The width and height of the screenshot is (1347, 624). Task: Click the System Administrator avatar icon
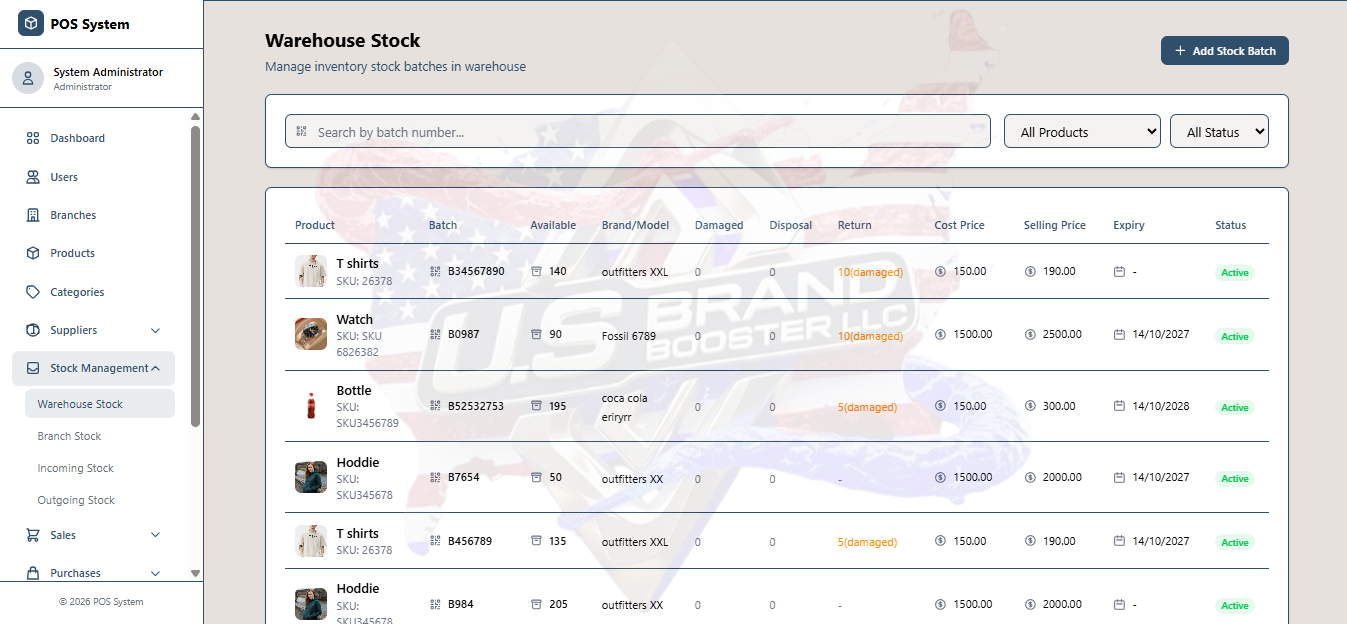coord(28,78)
